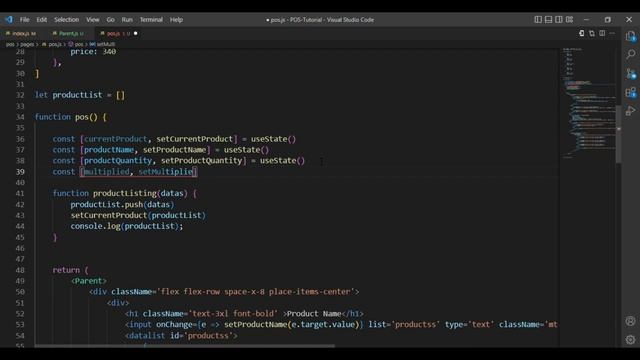Click 'productList' in the let declaration
This screenshot has width=640, height=360.
click(77, 95)
